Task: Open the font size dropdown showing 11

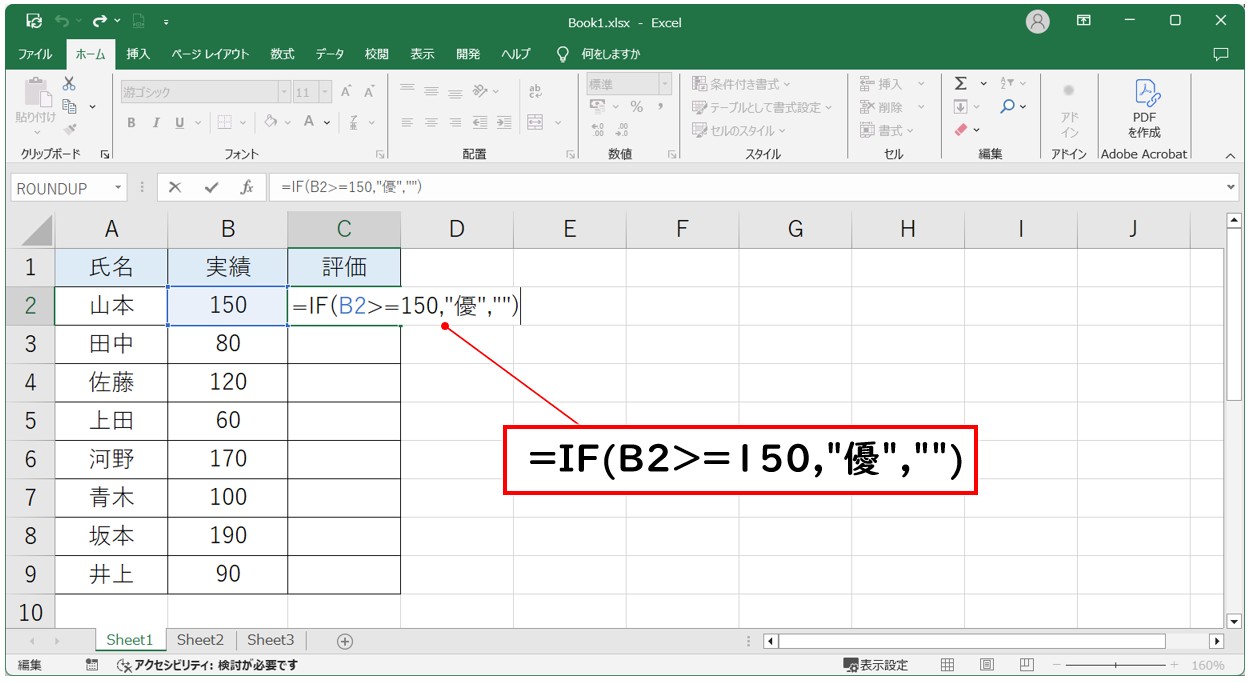Action: (x=325, y=92)
